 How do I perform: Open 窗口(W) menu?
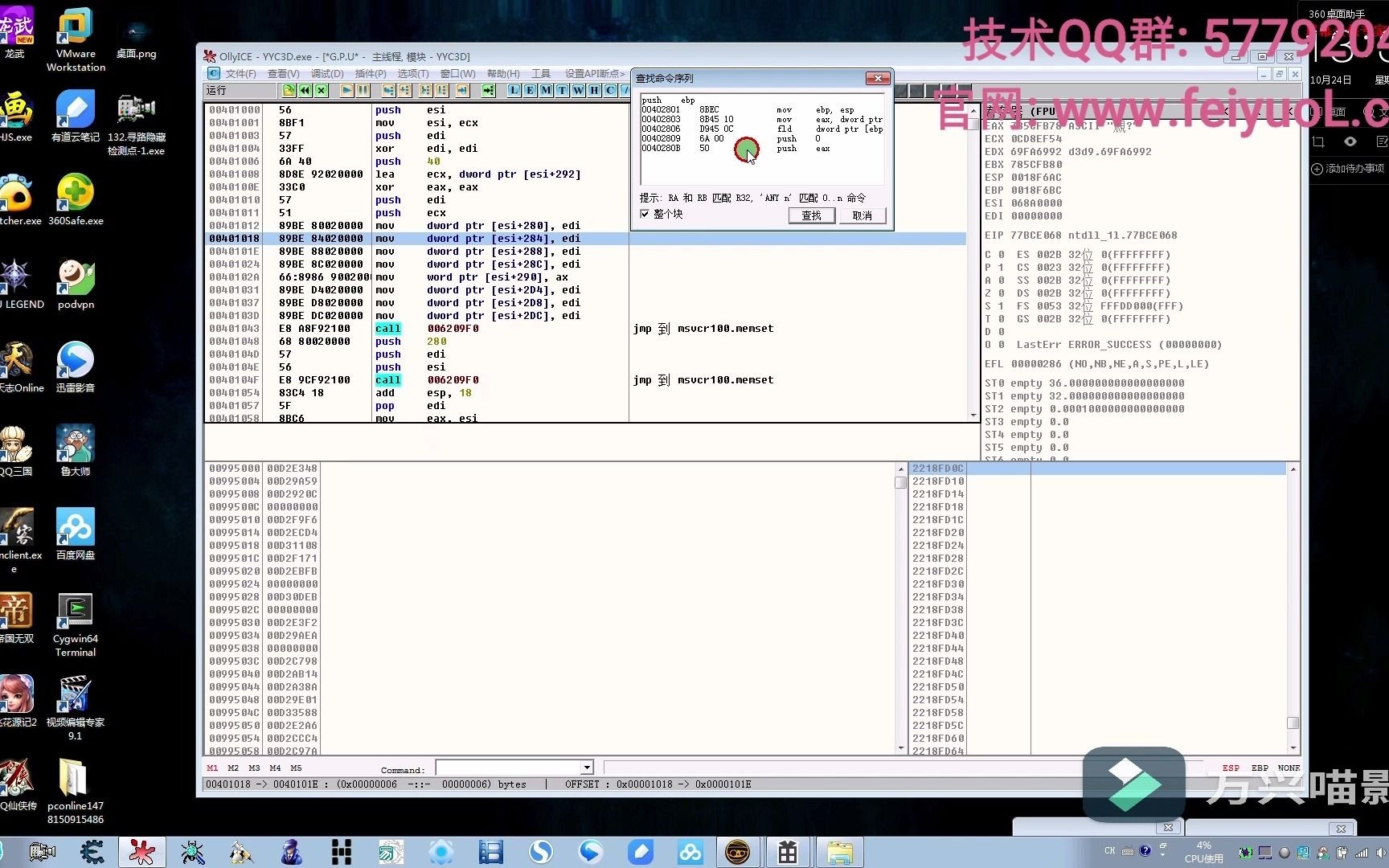click(457, 73)
